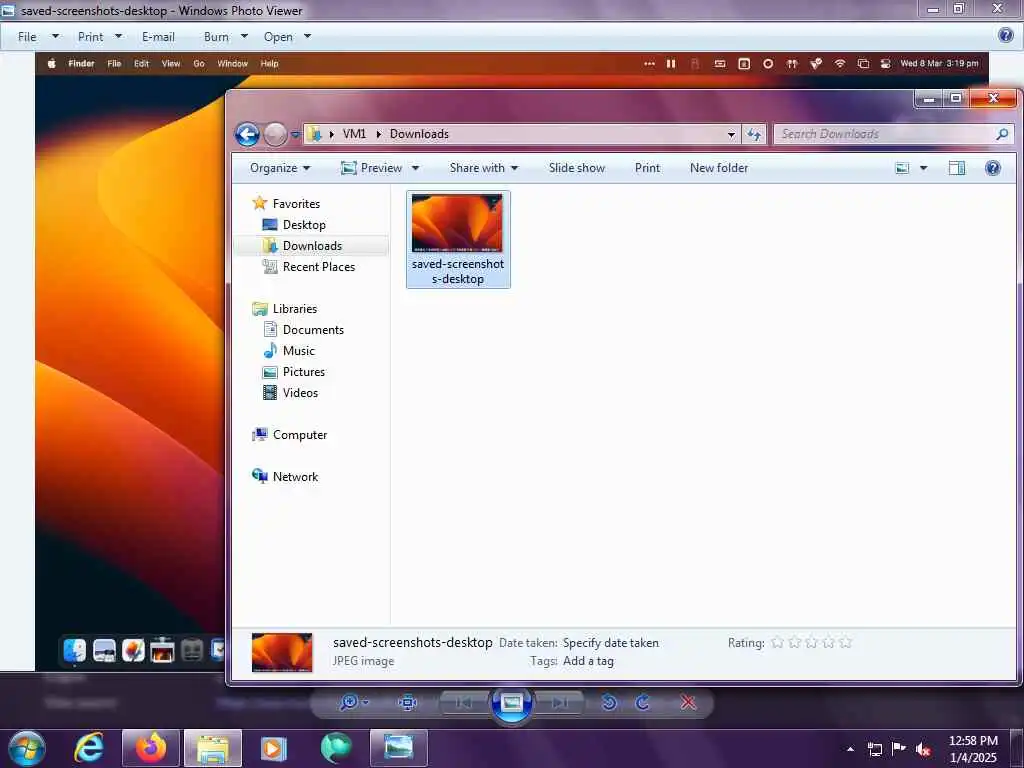Refresh the Downloads folder view
Image resolution: width=1024 pixels, height=768 pixels.
pyautogui.click(x=754, y=134)
